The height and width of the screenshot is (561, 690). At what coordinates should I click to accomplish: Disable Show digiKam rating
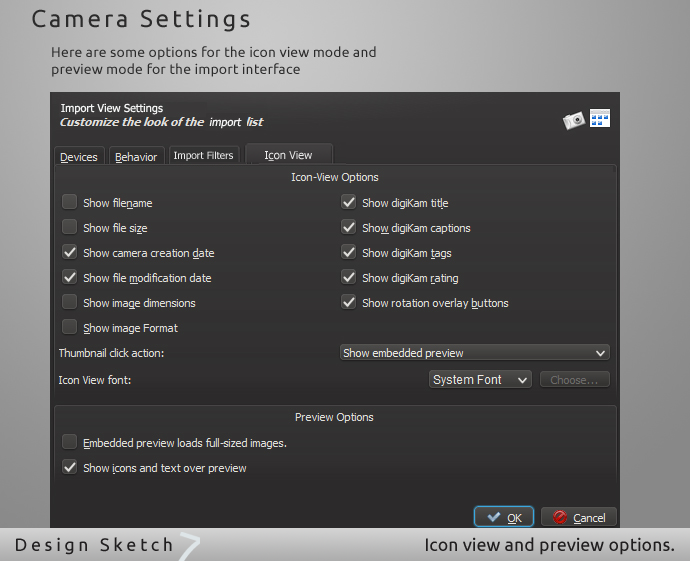click(x=348, y=277)
